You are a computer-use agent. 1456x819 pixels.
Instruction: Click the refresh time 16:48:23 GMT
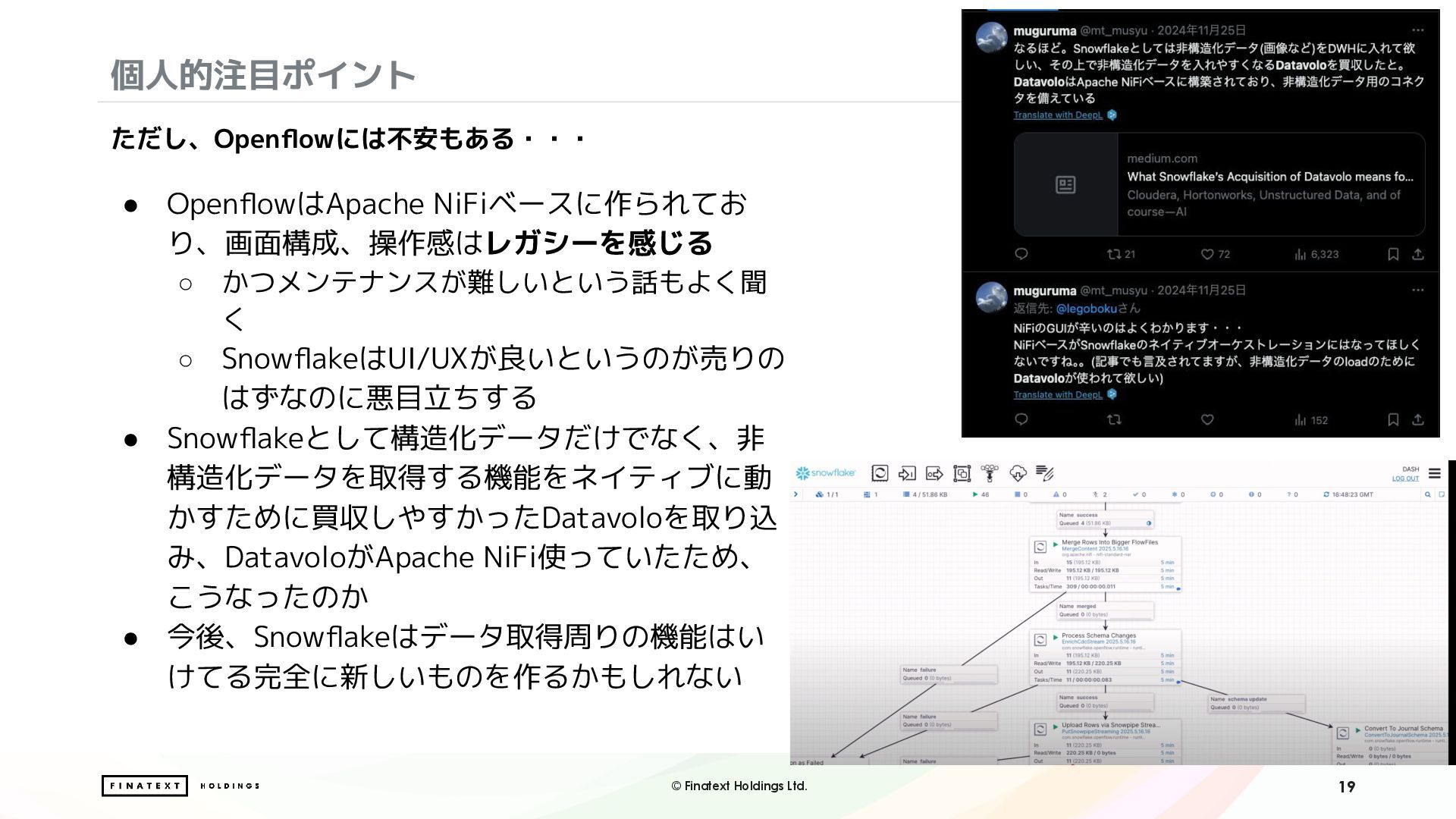[1348, 494]
